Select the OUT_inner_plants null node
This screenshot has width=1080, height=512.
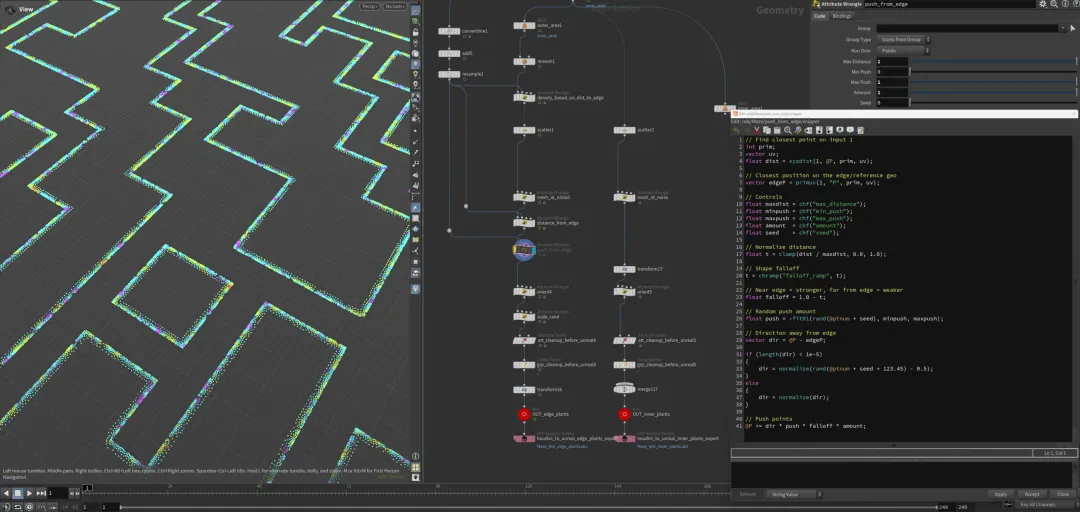coord(624,414)
